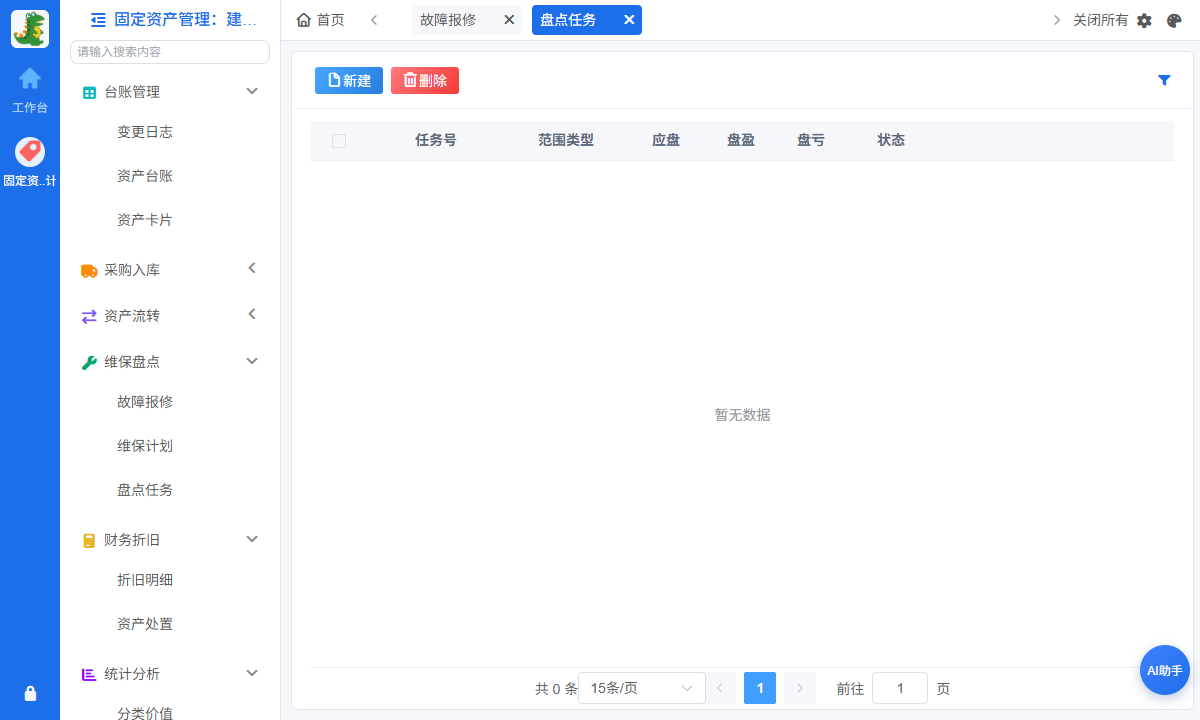Click the 固定资产管理 sidebar title
Image resolution: width=1200 pixels, height=720 pixels.
coord(186,19)
